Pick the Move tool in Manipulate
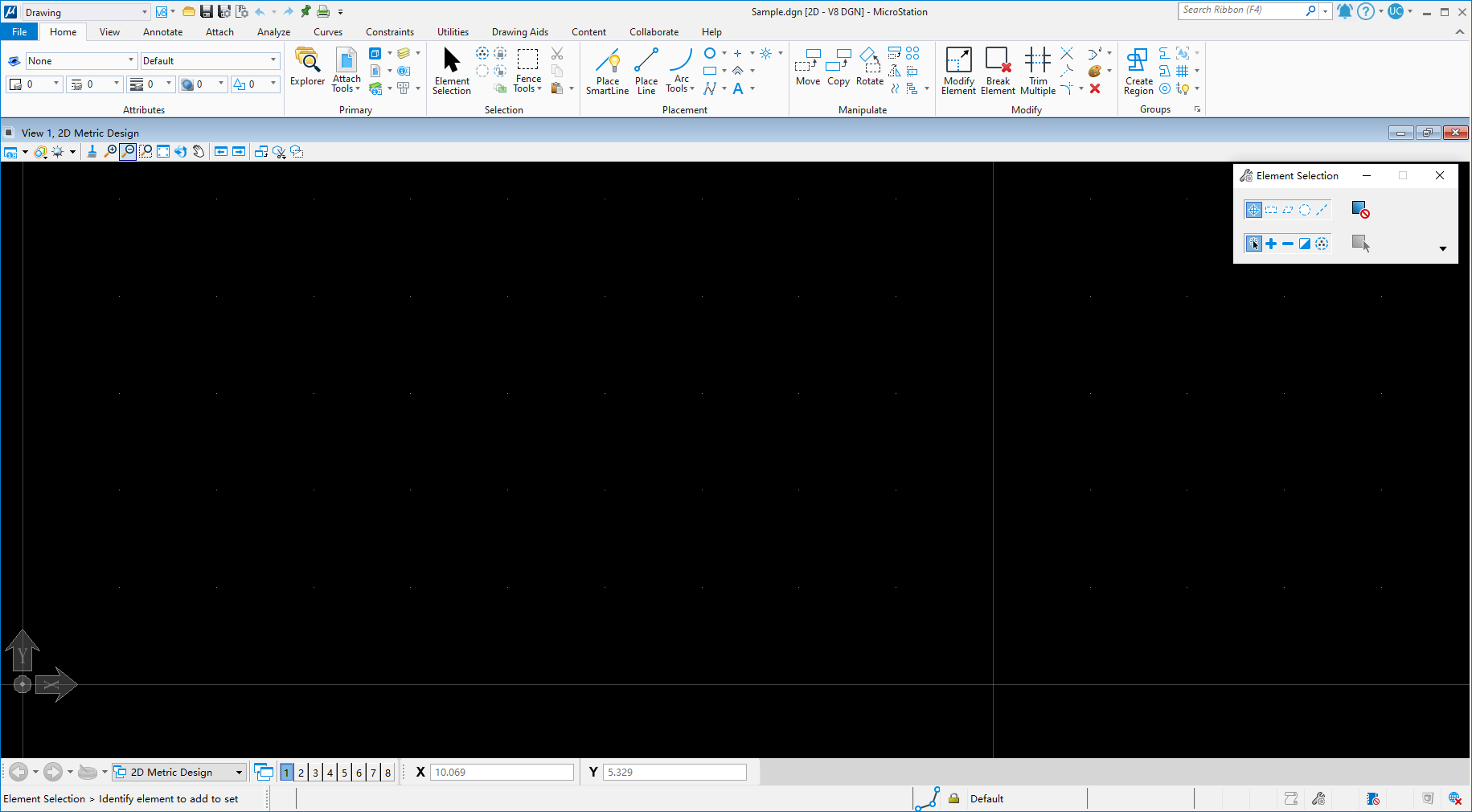 point(808,67)
